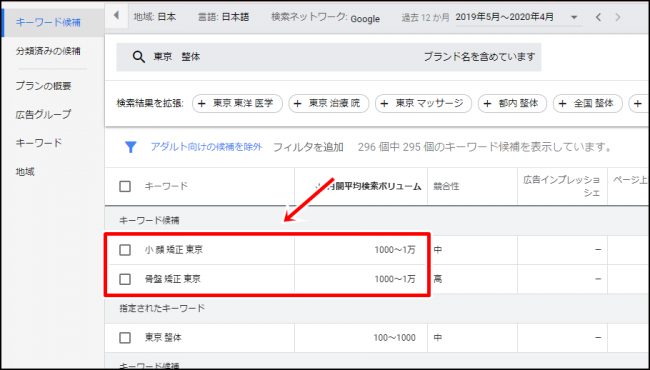
Task: Open キーワード in the sidebar
Action: [39, 143]
